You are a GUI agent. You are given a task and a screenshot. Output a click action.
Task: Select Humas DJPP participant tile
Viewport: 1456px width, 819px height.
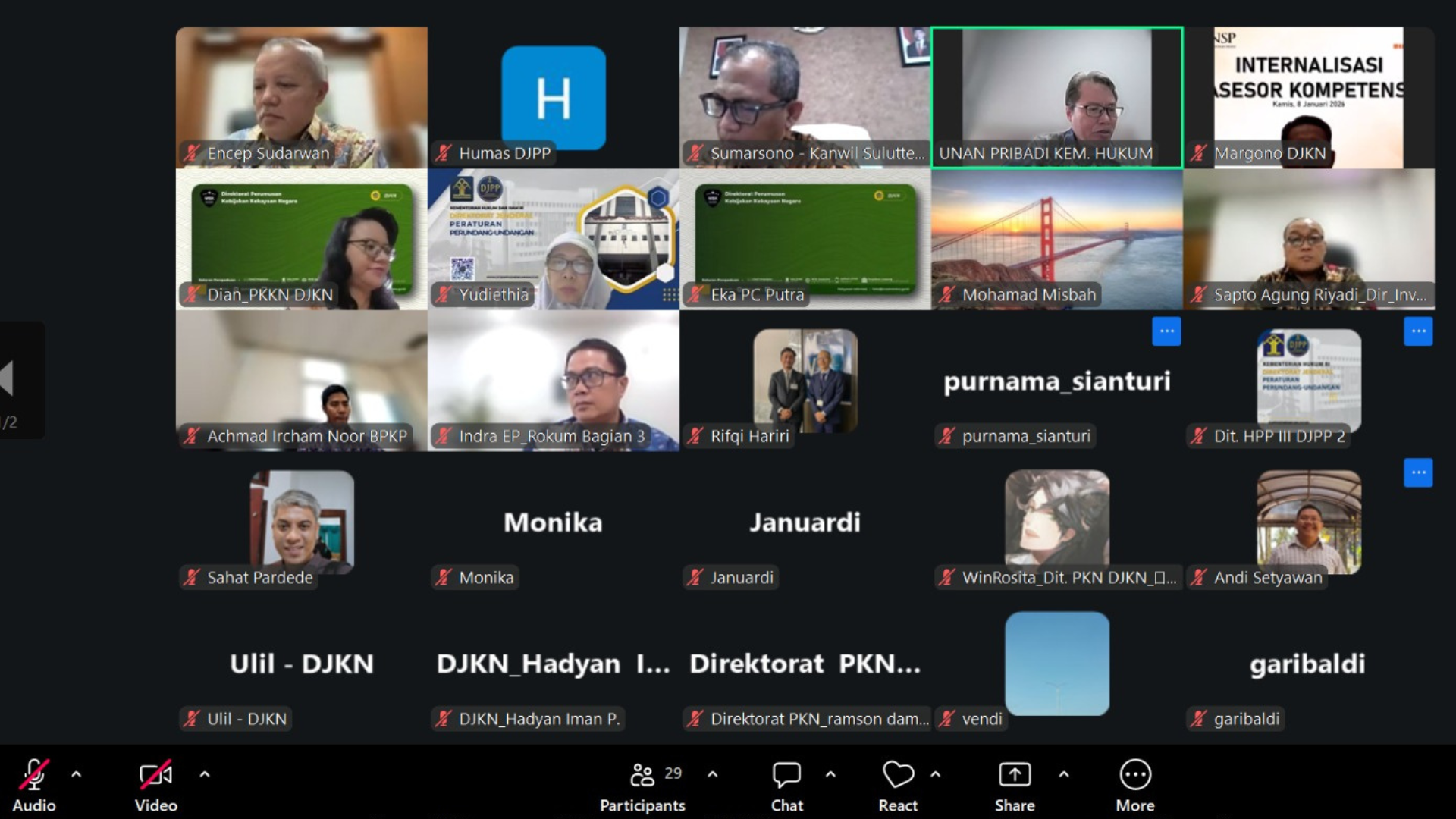pos(553,97)
